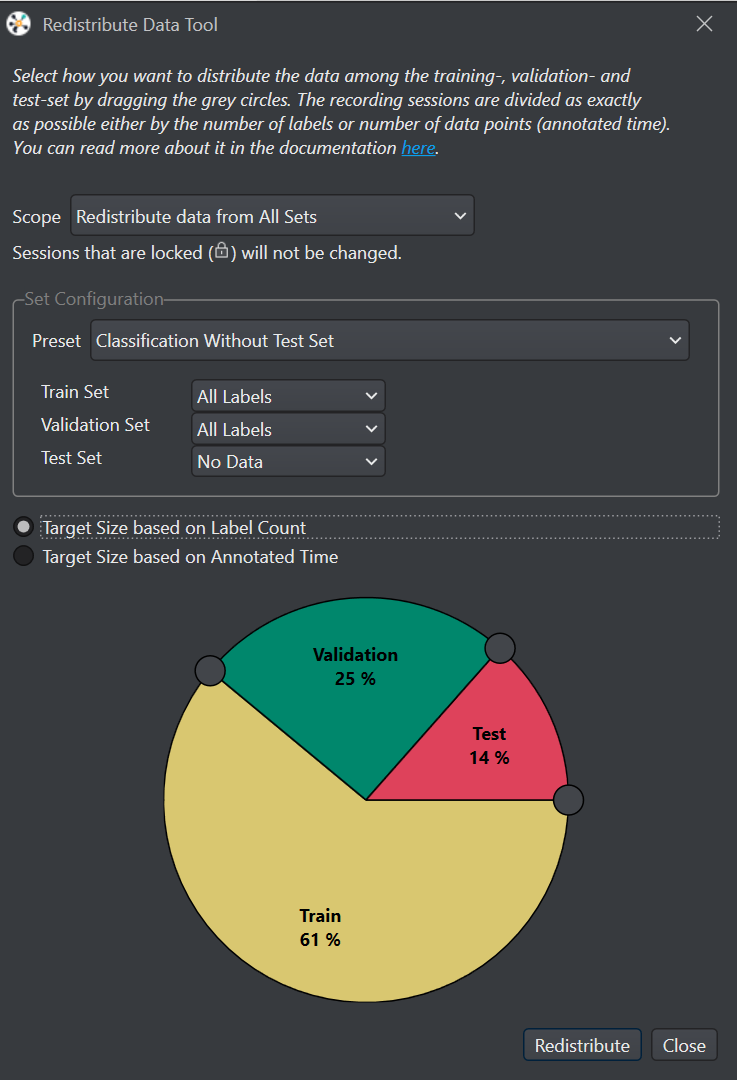This screenshot has height=1080, width=737.
Task: Click the Redistribute button
Action: pos(582,1046)
